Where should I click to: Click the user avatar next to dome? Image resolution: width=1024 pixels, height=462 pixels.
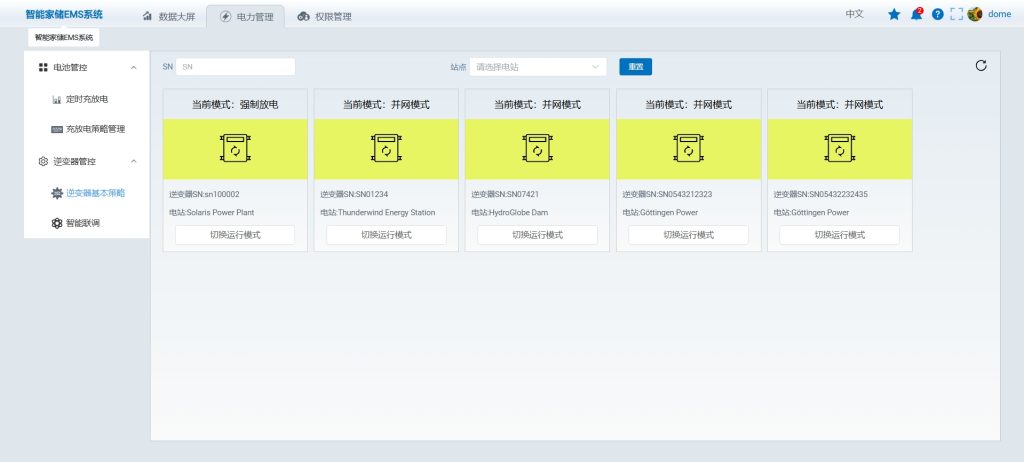975,14
